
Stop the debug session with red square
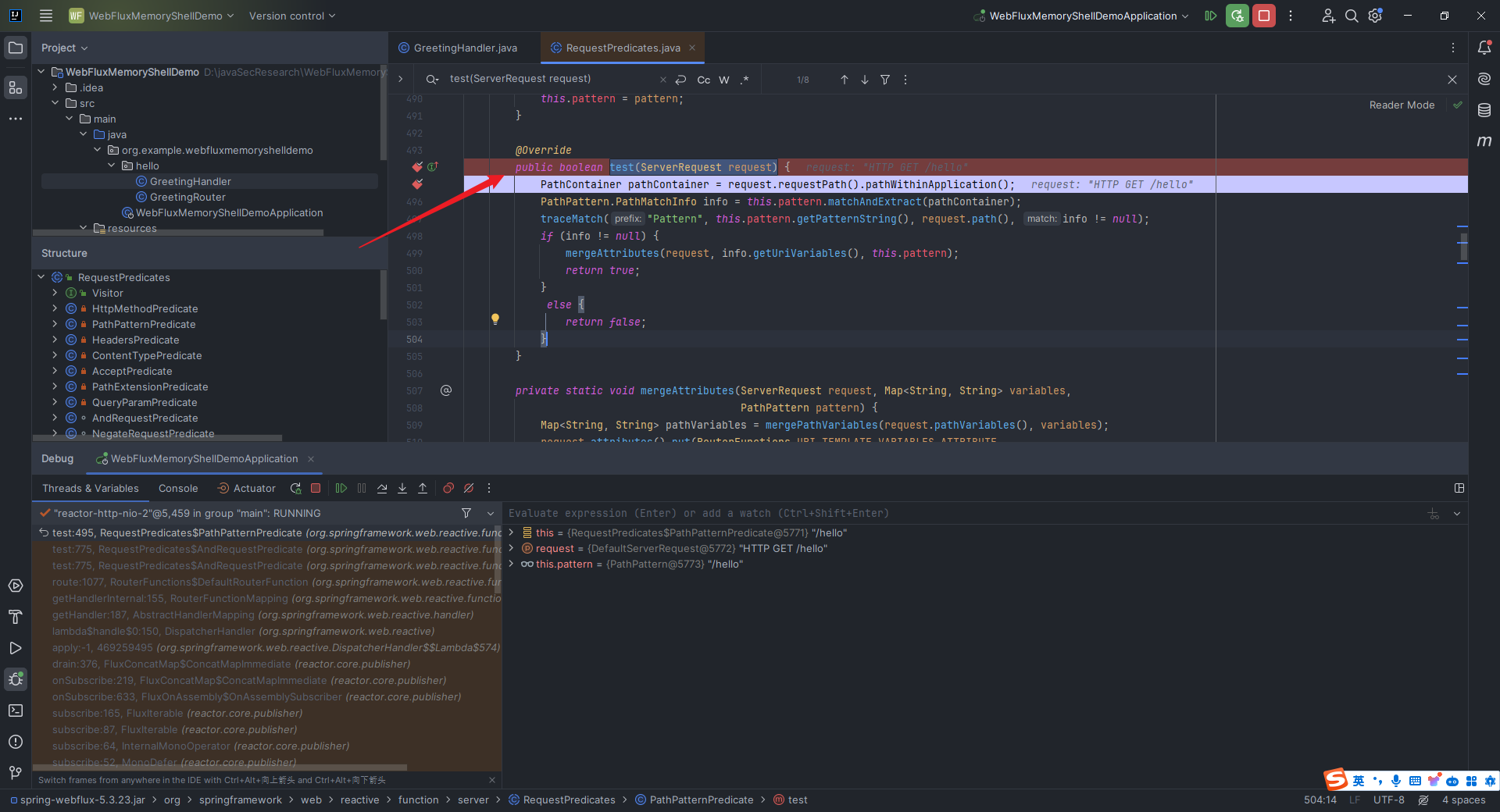coord(316,488)
